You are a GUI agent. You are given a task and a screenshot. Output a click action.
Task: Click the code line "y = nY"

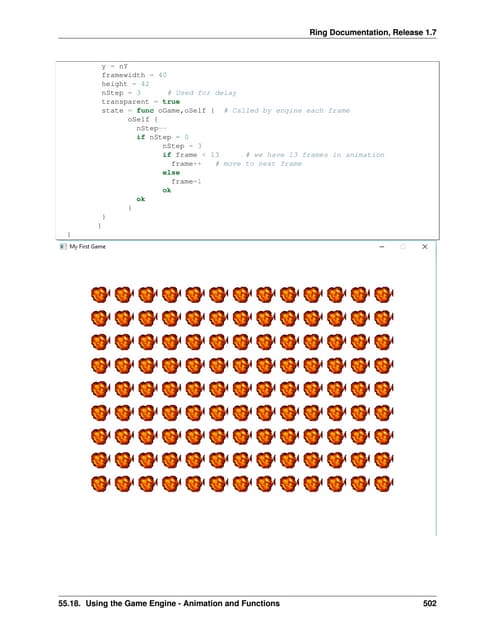pos(115,66)
